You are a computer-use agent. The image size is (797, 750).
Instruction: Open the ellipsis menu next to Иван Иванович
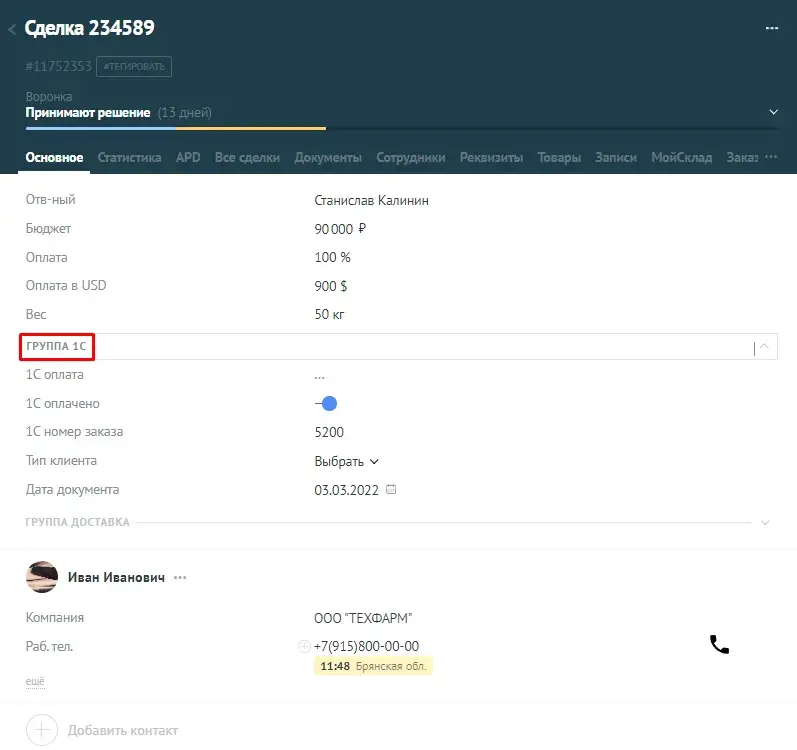pyautogui.click(x=180, y=578)
